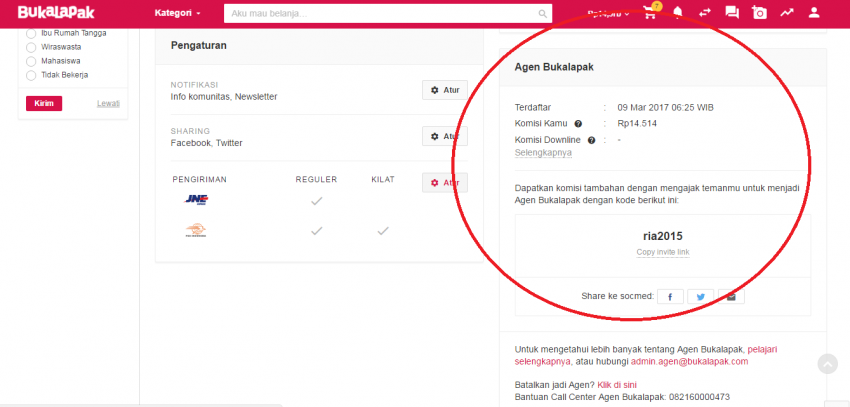Click the Pos Indonesia courier logo

[196, 230]
